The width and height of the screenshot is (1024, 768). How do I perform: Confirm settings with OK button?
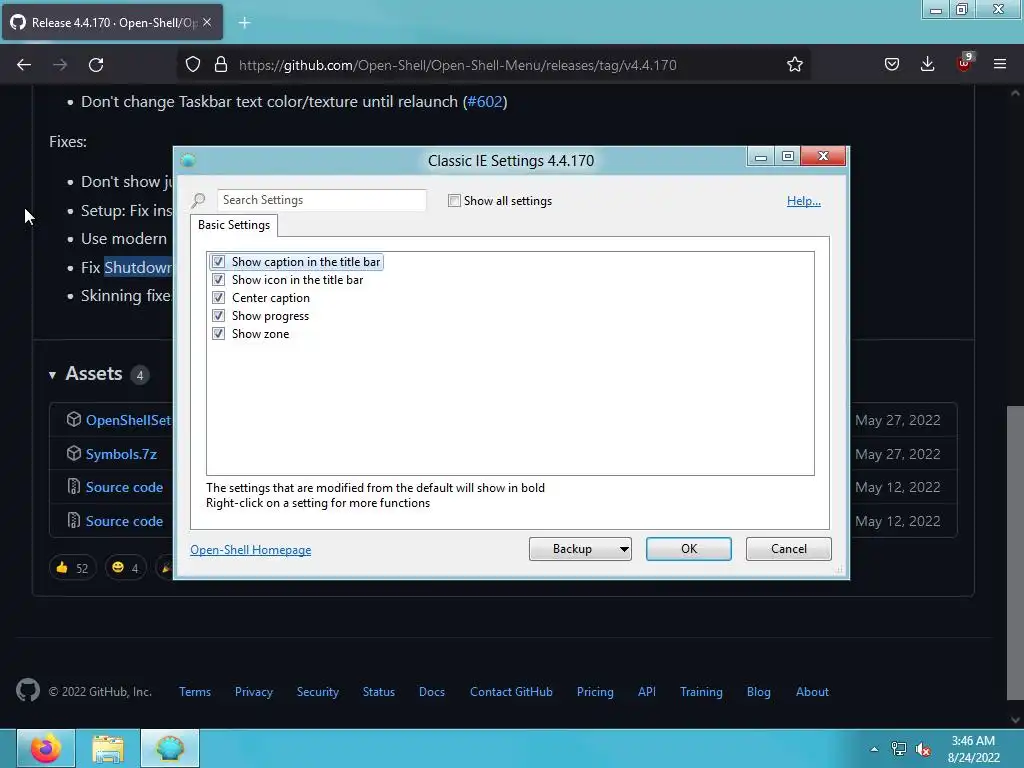pos(688,549)
